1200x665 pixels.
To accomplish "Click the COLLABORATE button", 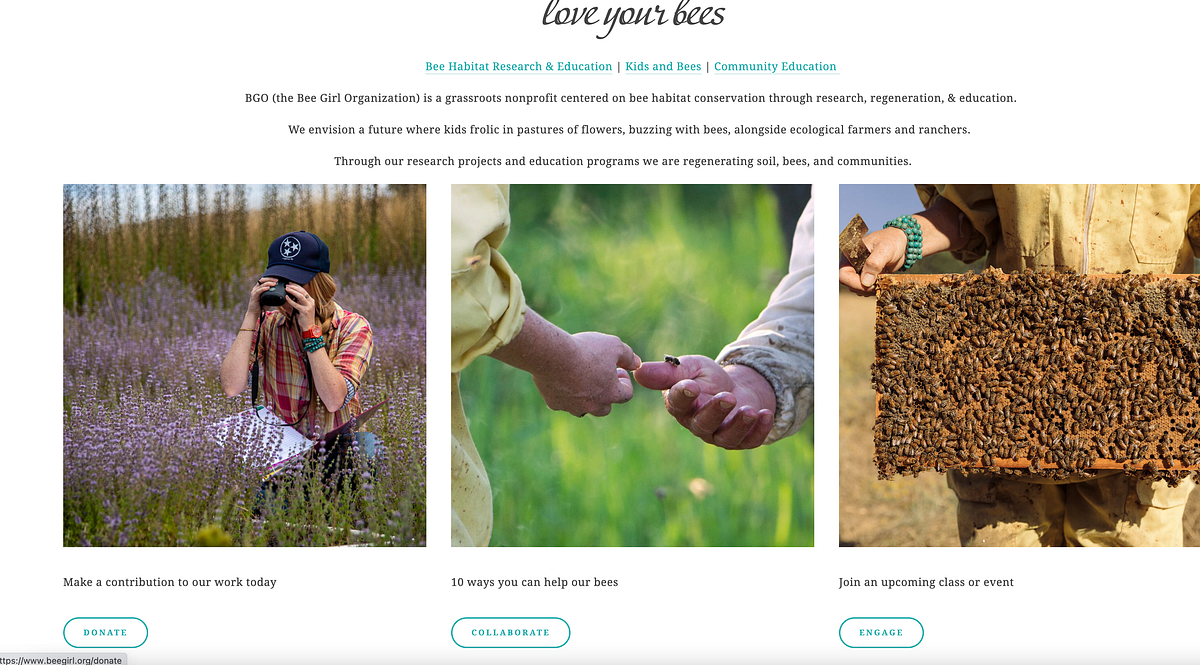I will (510, 632).
